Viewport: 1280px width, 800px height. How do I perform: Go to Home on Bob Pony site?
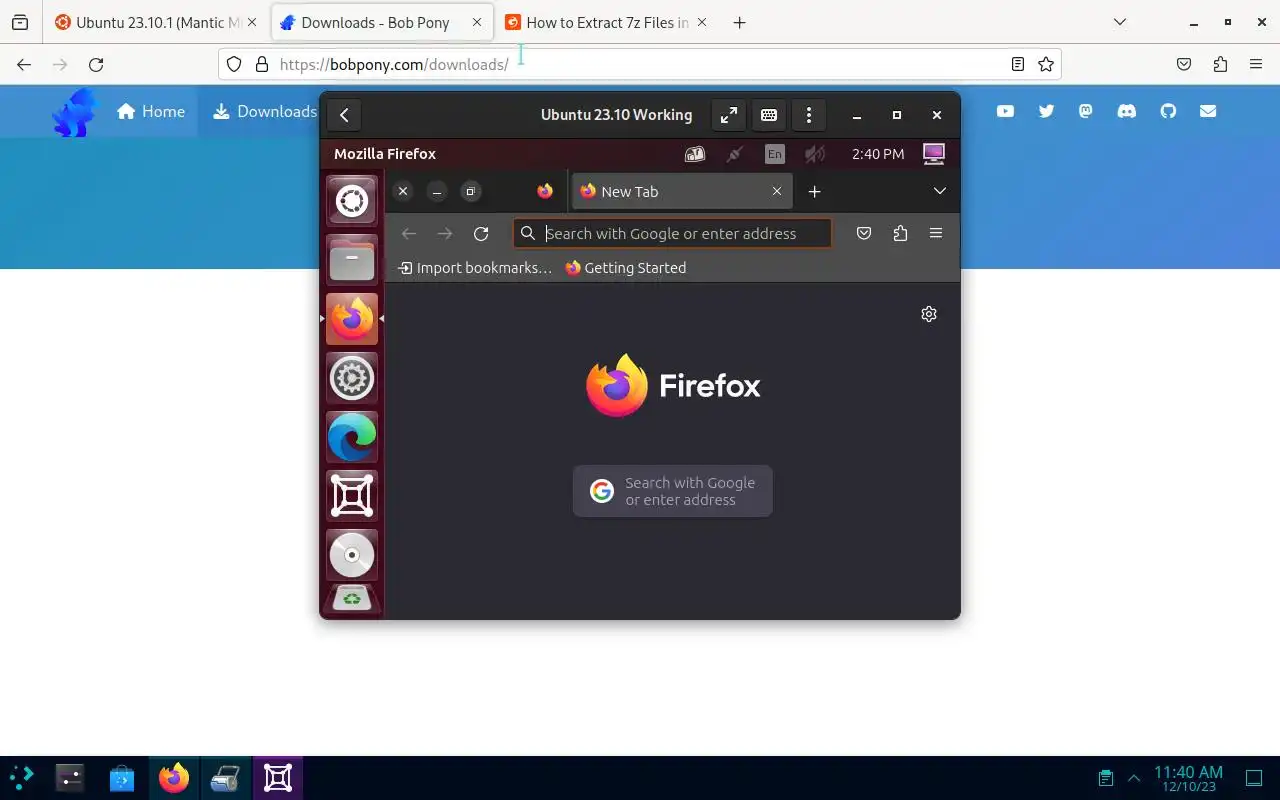pos(151,112)
